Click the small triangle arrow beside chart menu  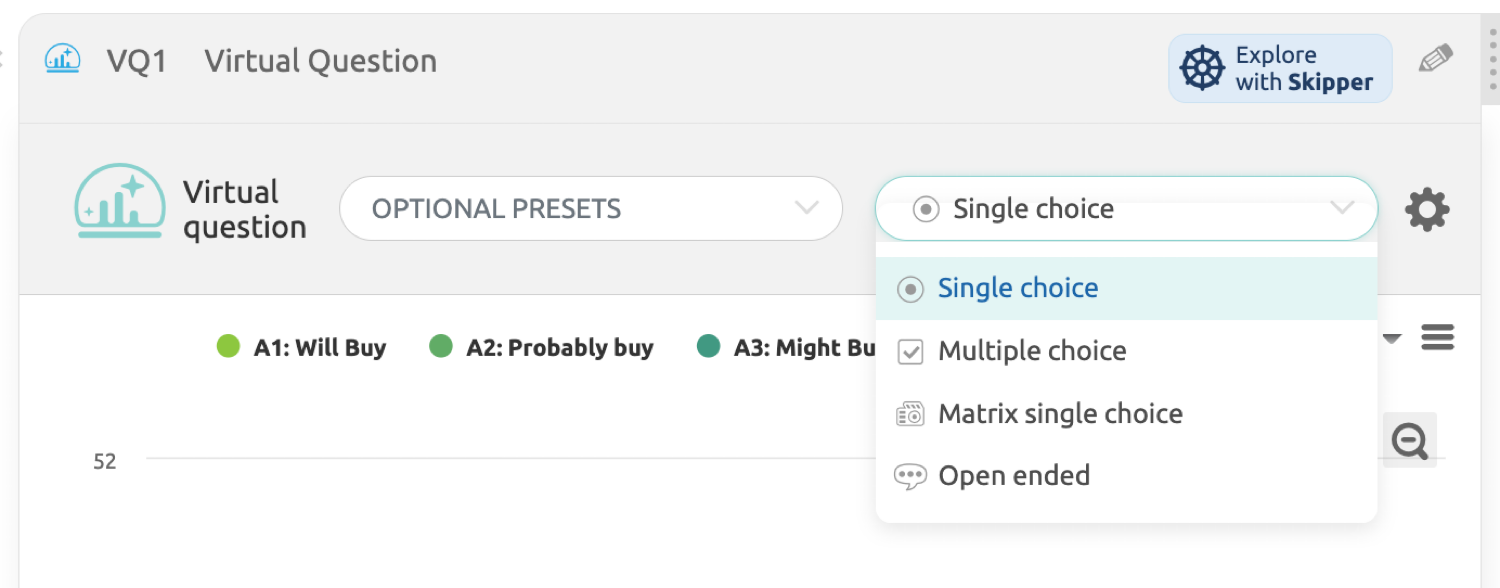(x=1391, y=339)
